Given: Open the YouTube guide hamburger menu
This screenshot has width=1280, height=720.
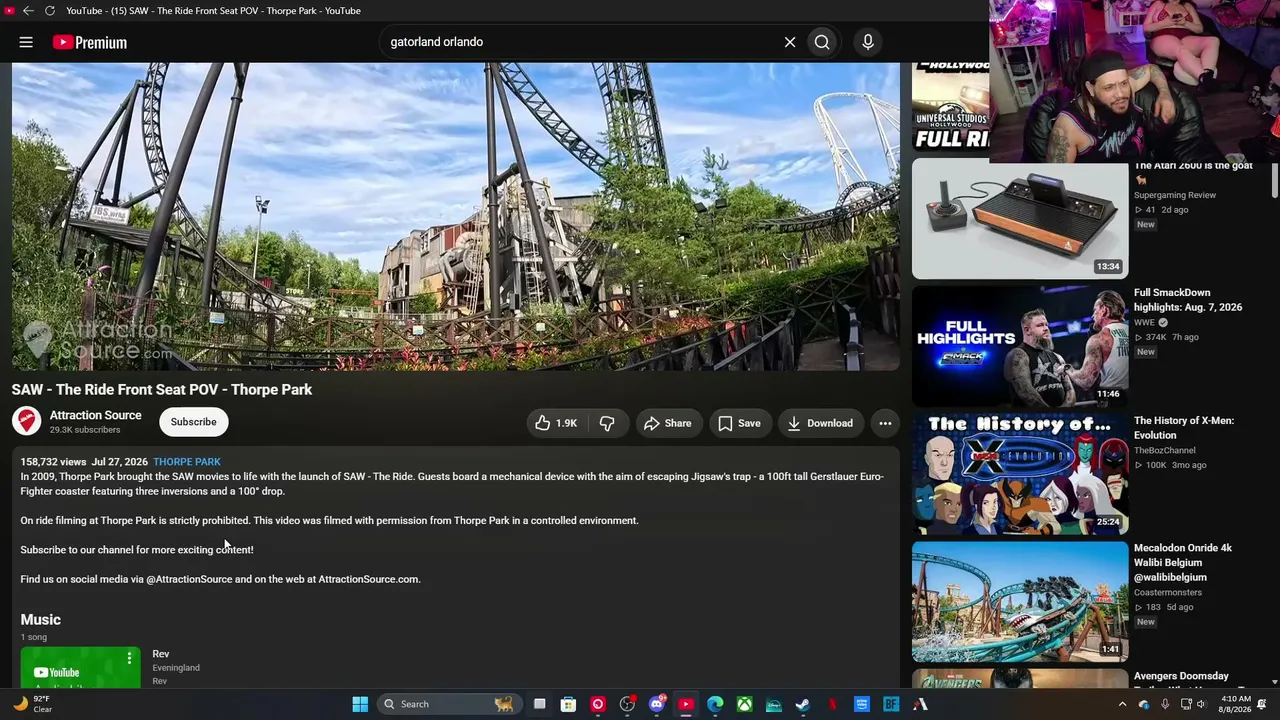Looking at the screenshot, I should [x=26, y=42].
